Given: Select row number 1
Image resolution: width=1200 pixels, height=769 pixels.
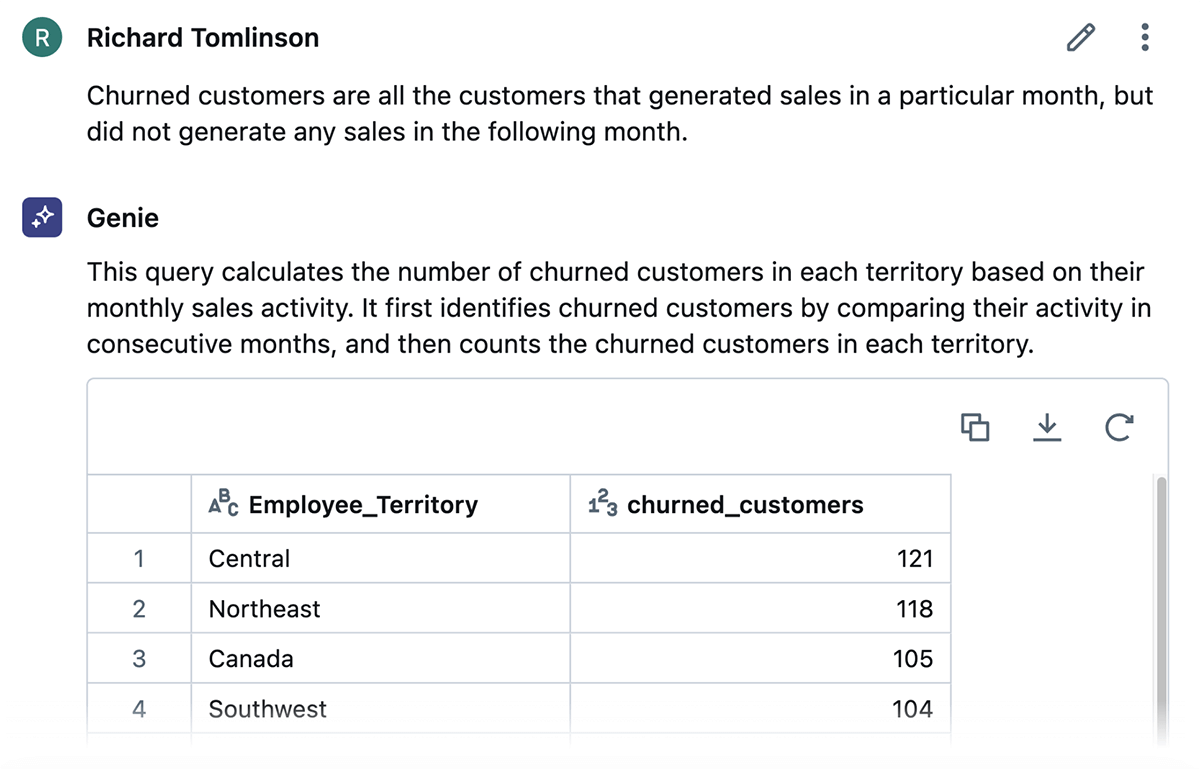Looking at the screenshot, I should [139, 558].
